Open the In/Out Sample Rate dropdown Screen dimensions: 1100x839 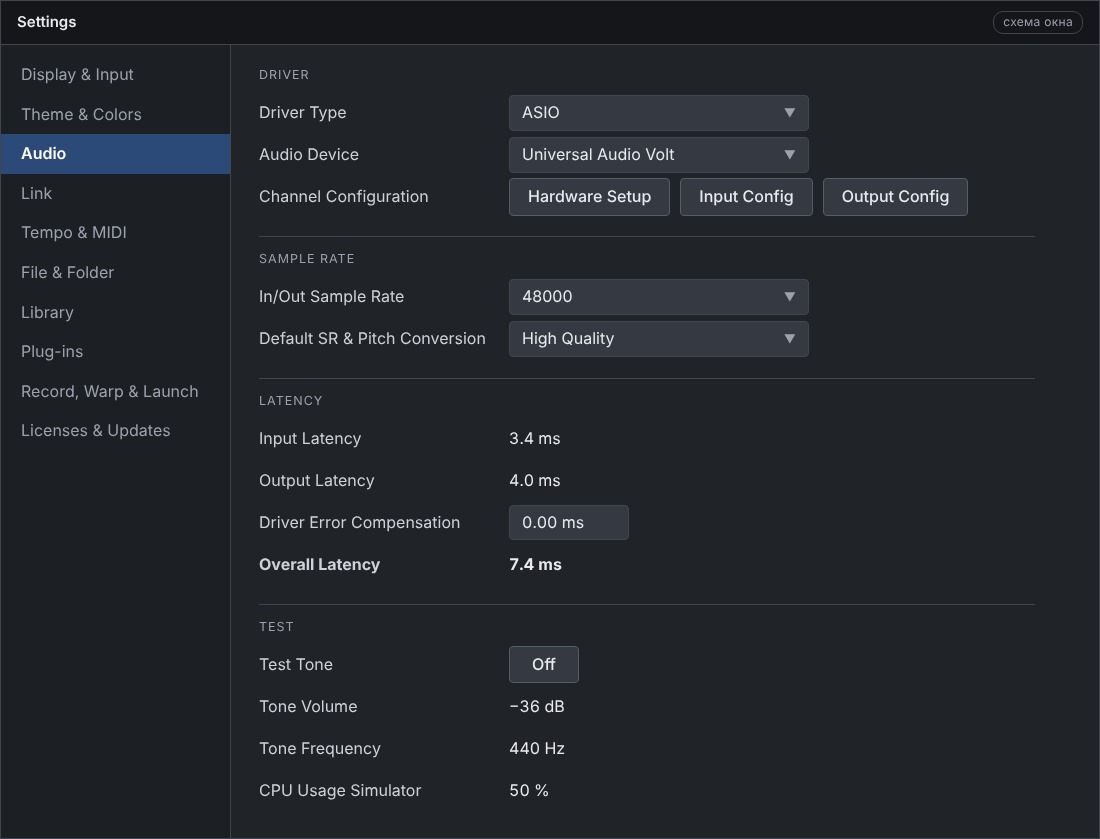click(659, 297)
